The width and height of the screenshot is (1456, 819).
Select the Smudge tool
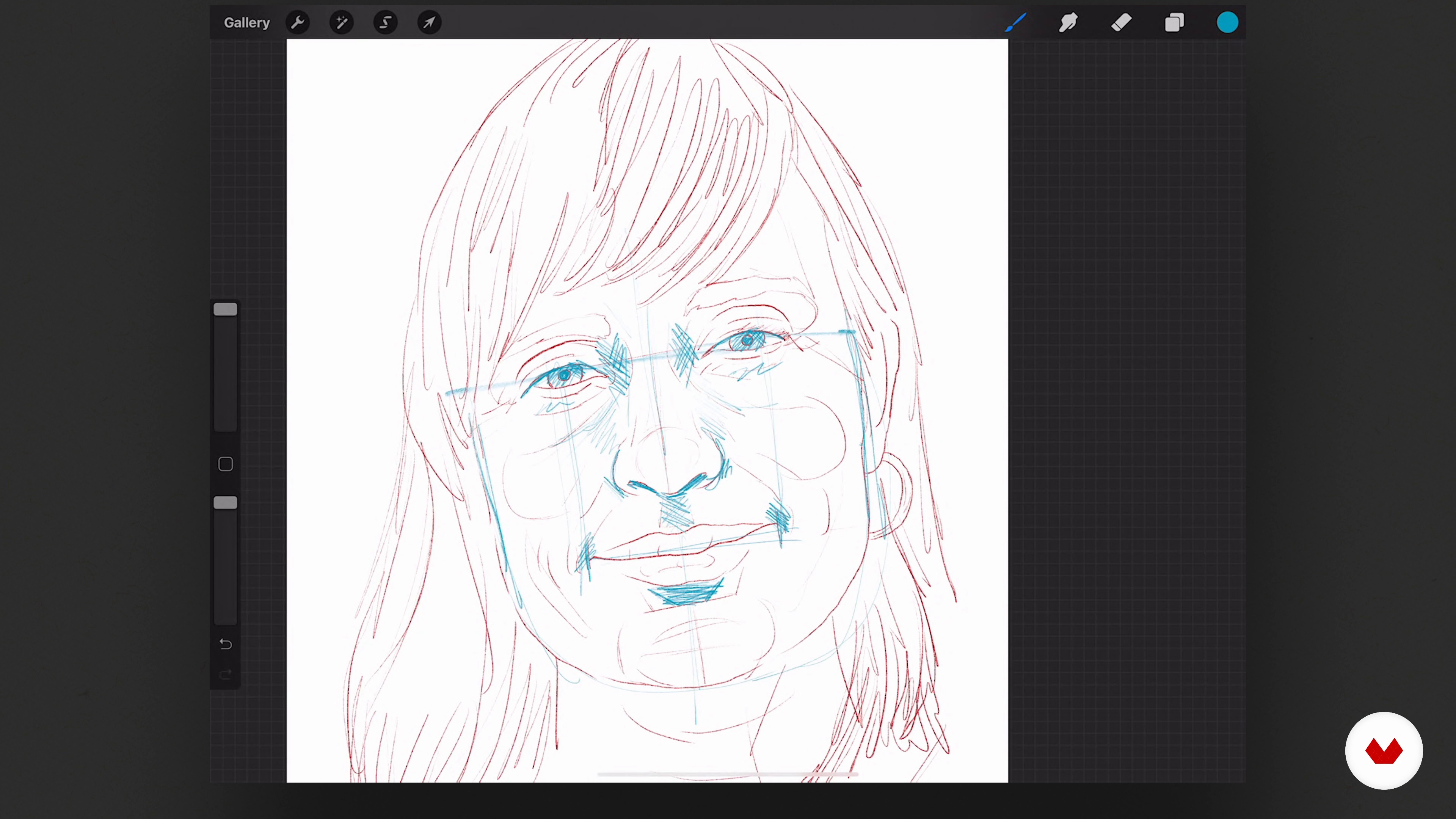coord(1068,23)
